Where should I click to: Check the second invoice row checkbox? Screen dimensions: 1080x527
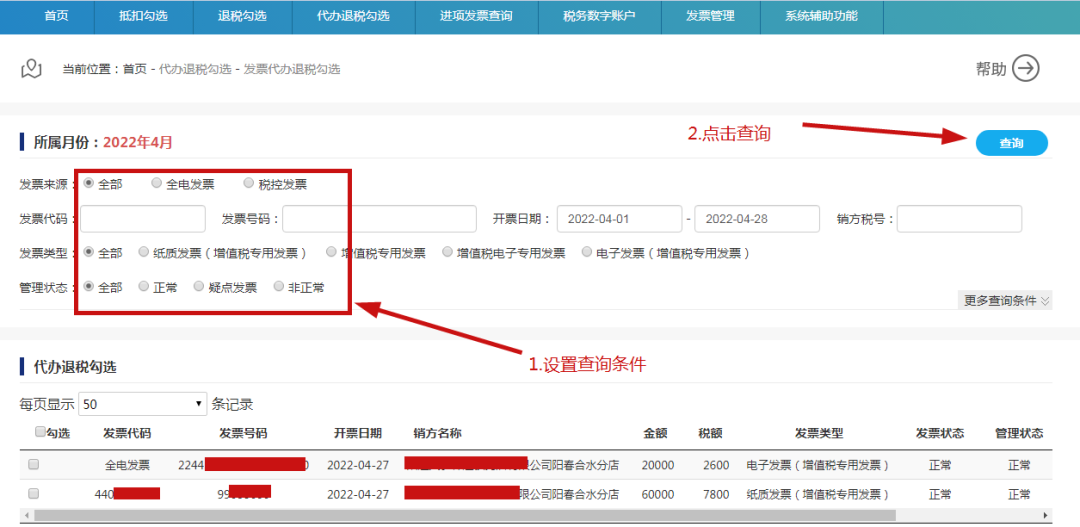coord(34,494)
